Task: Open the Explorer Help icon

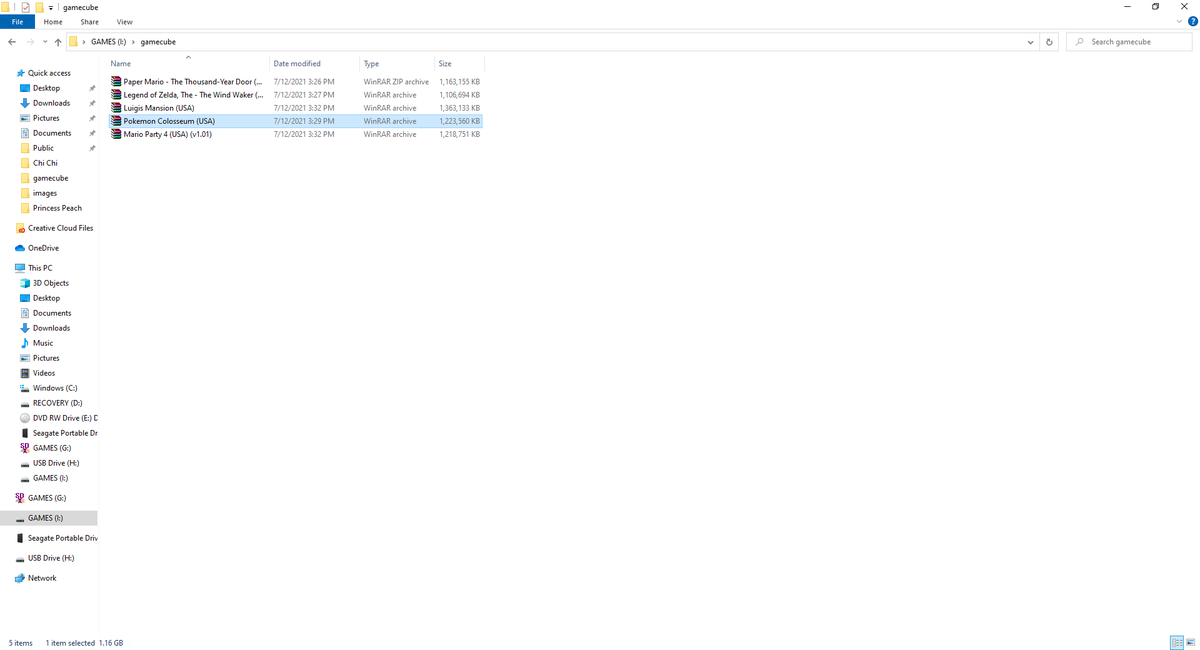Action: coord(1192,22)
